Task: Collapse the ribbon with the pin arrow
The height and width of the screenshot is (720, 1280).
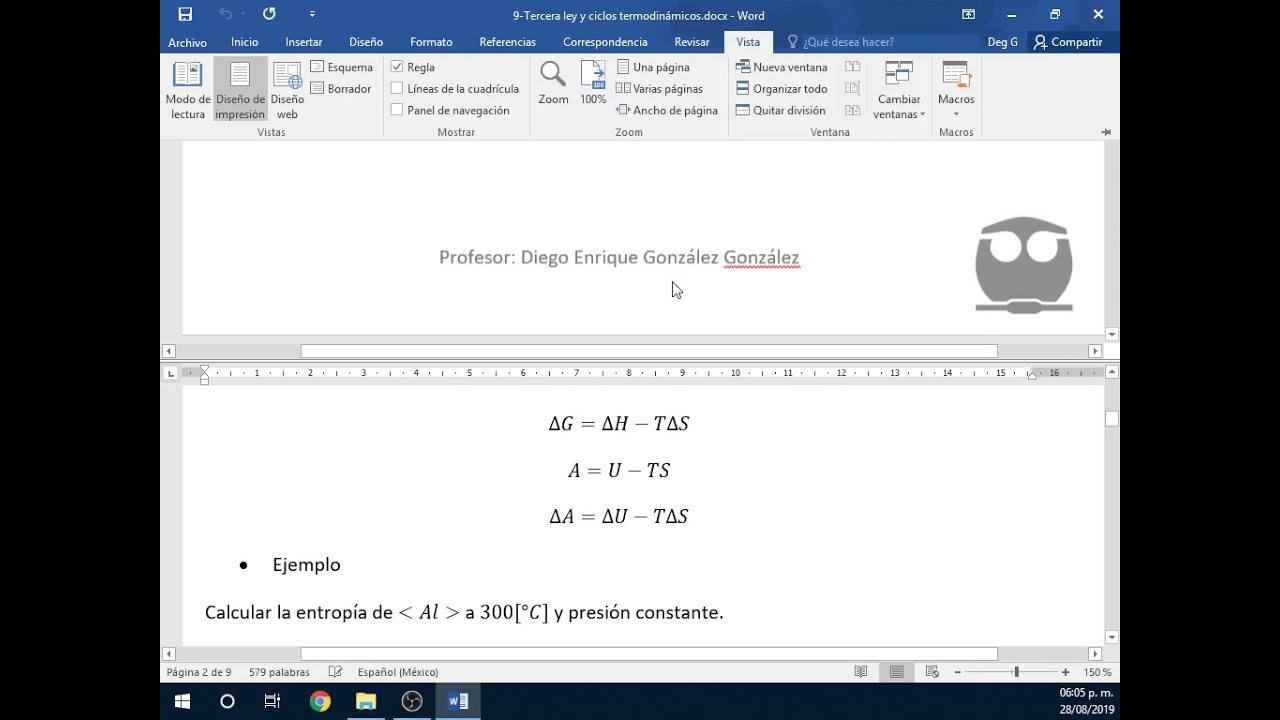Action: point(1106,132)
